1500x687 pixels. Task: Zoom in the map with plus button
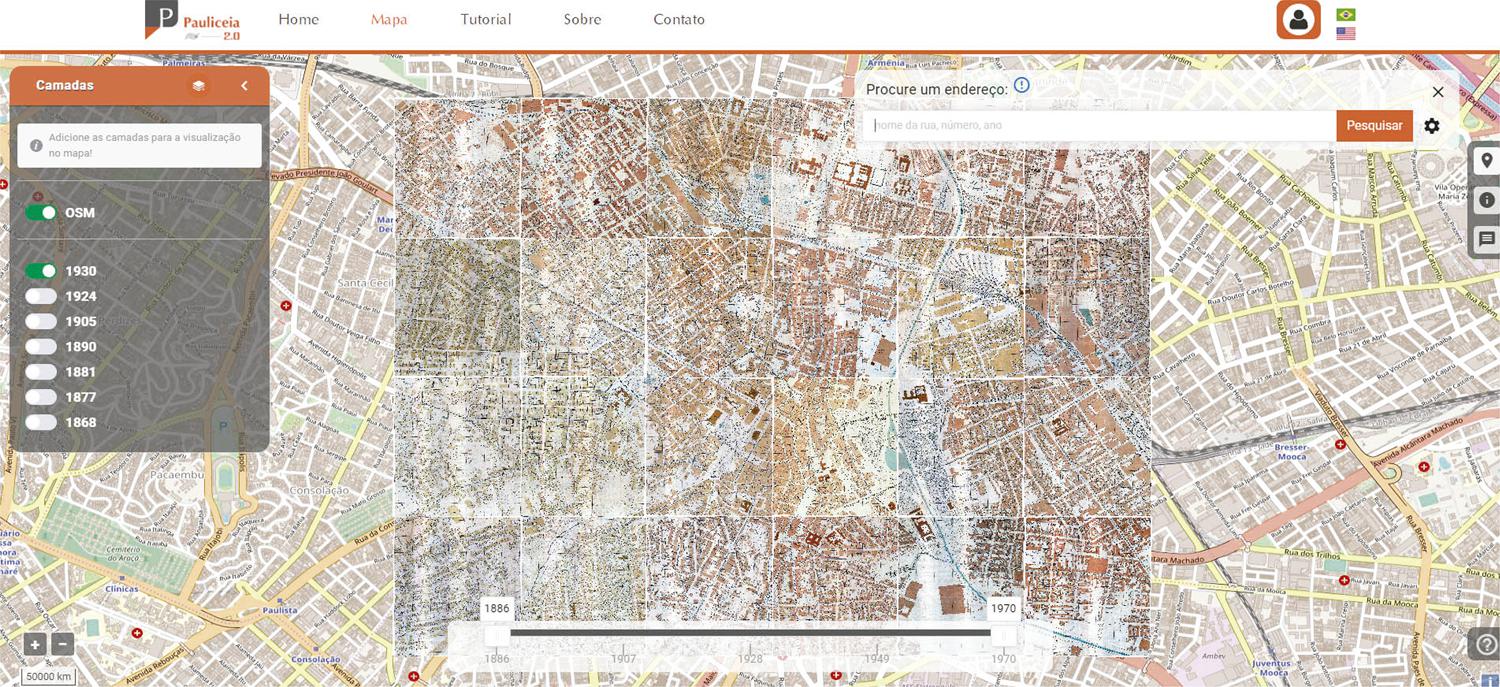coord(35,645)
